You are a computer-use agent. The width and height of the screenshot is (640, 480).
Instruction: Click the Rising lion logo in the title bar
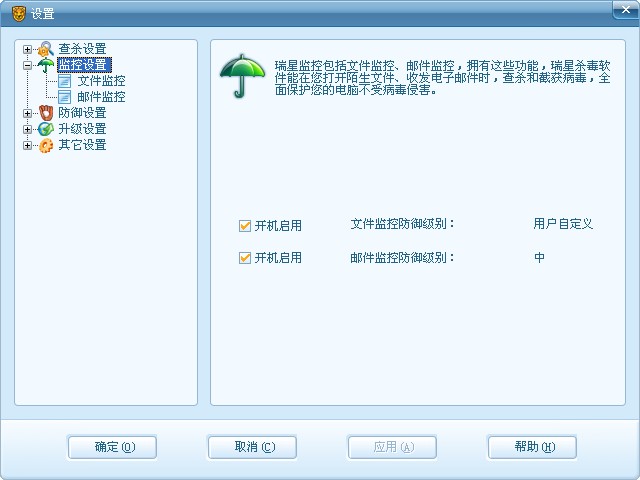click(19, 14)
